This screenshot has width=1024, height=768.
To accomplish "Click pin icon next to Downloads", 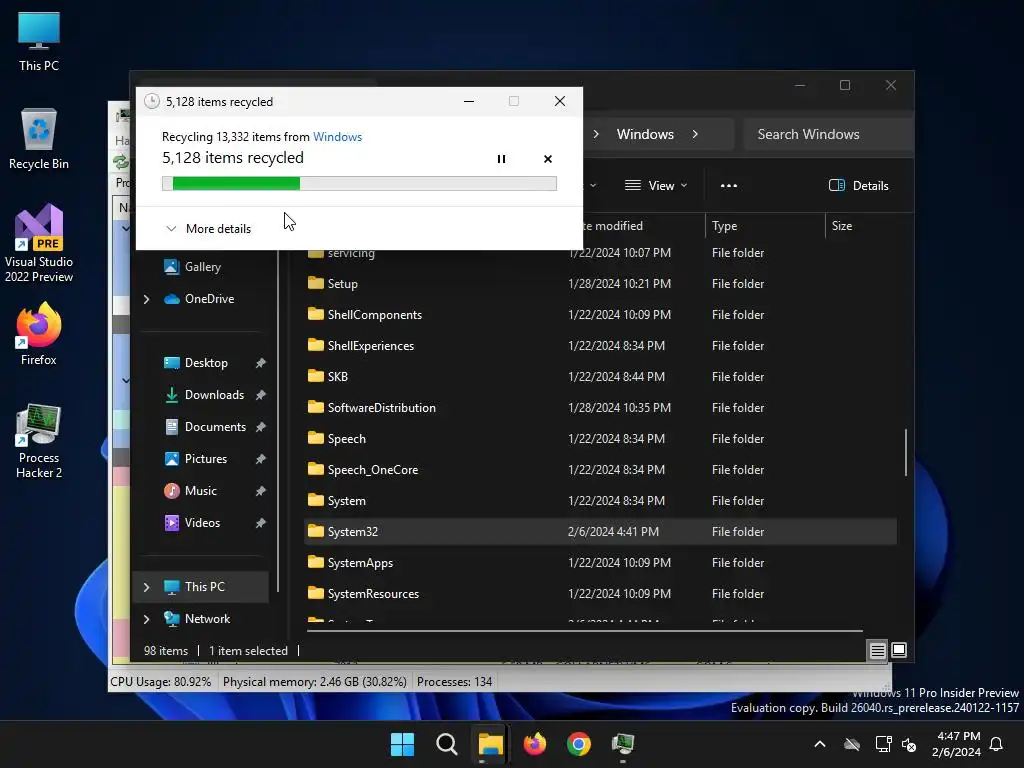I will tap(261, 395).
